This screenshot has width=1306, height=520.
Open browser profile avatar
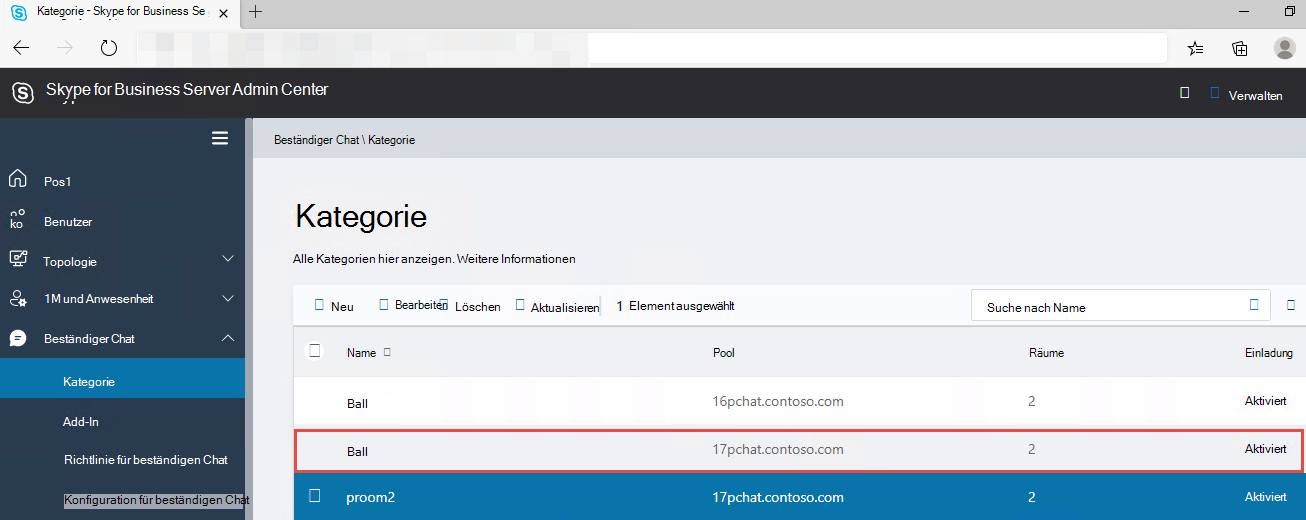(x=1285, y=48)
